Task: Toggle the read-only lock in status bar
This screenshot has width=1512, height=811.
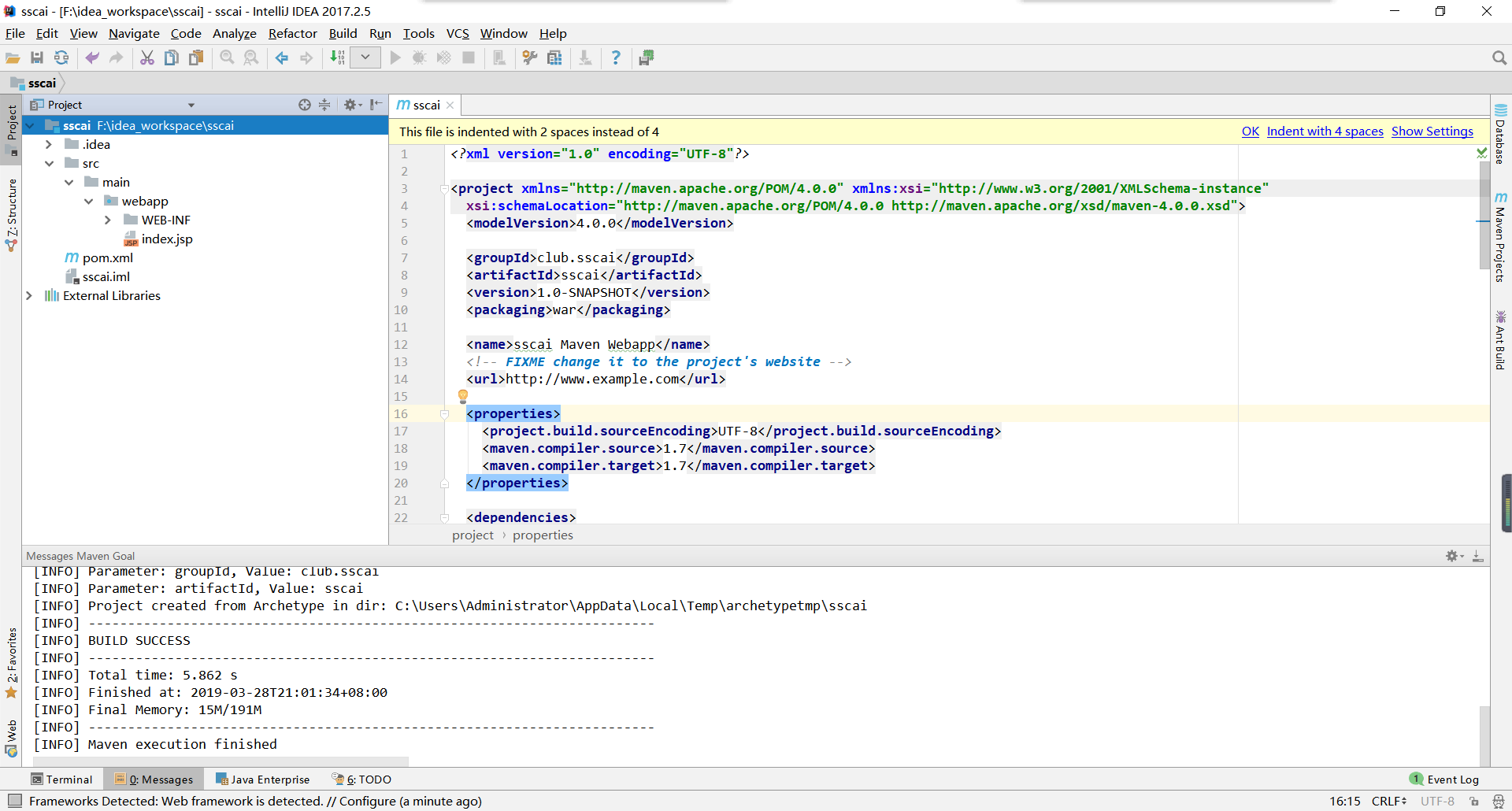Action: pos(1473,801)
